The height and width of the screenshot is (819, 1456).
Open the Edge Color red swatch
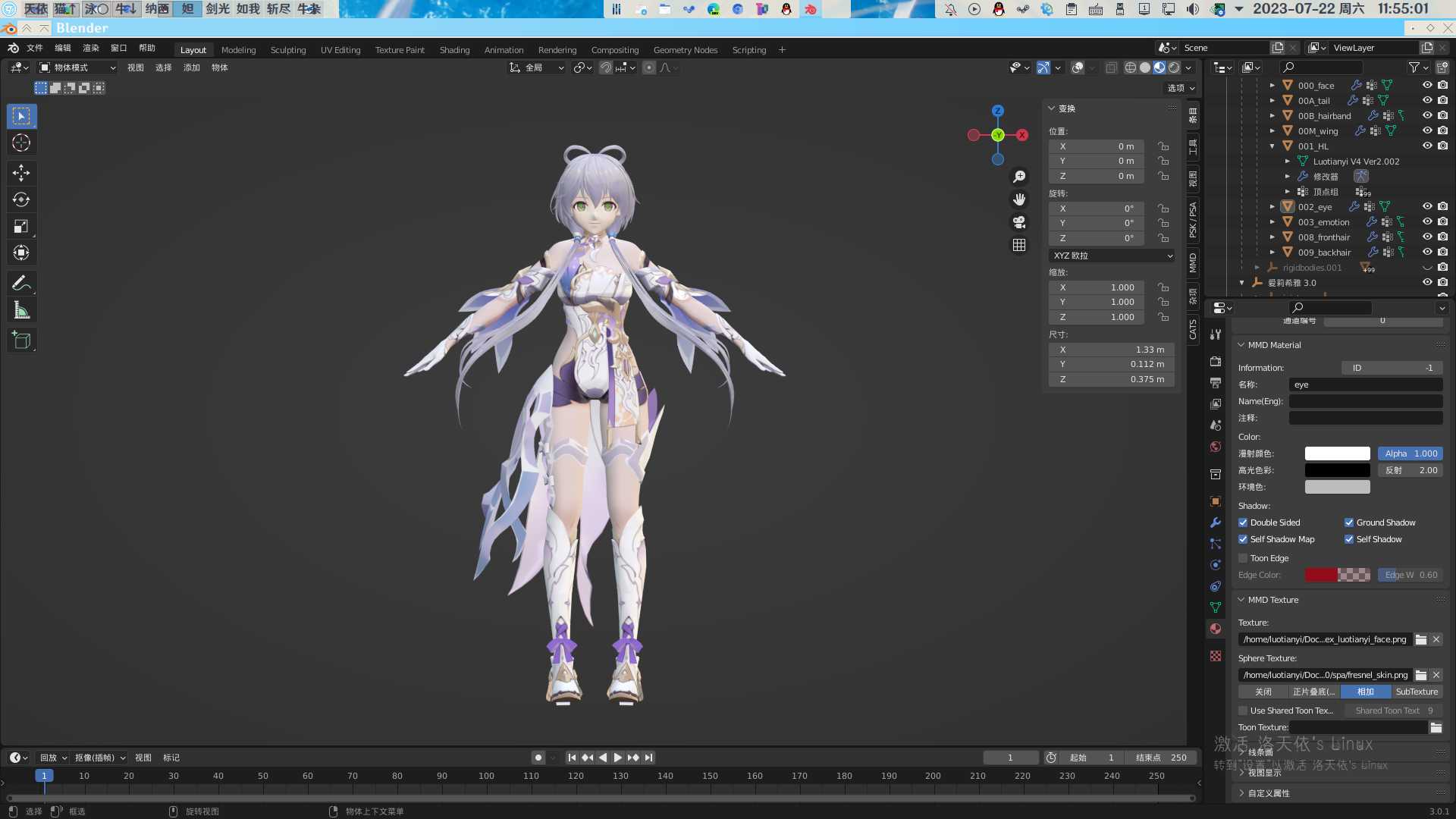[x=1337, y=575]
